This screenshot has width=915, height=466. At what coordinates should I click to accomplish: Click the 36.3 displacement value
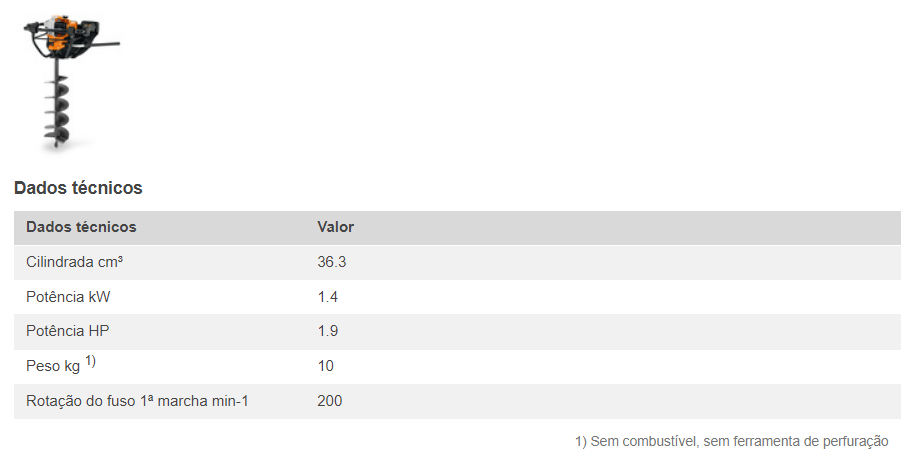(332, 262)
